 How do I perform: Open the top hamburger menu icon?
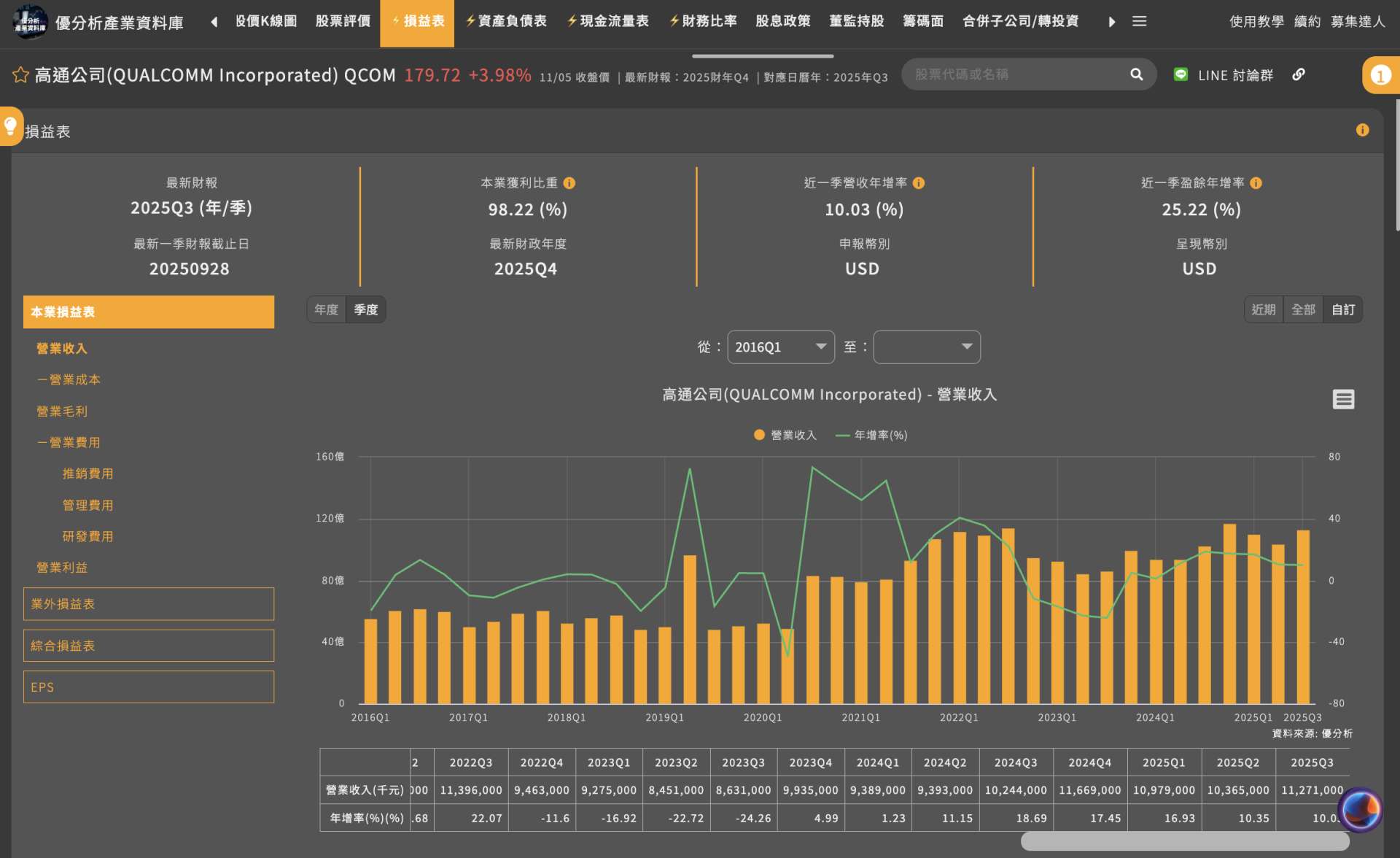[x=1139, y=21]
